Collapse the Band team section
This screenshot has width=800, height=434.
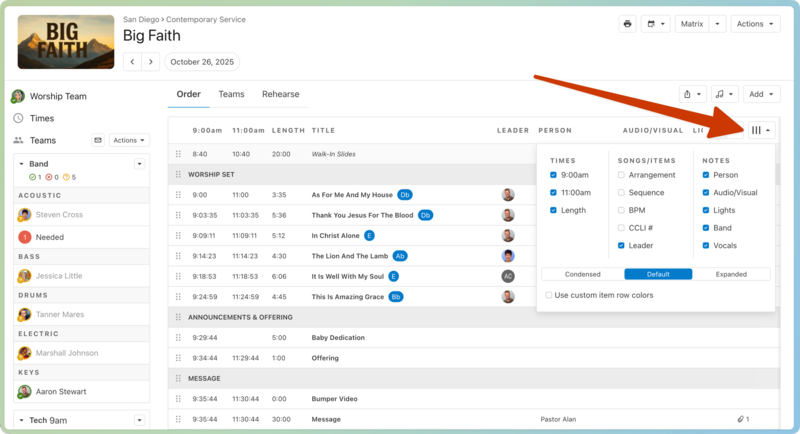(x=22, y=164)
